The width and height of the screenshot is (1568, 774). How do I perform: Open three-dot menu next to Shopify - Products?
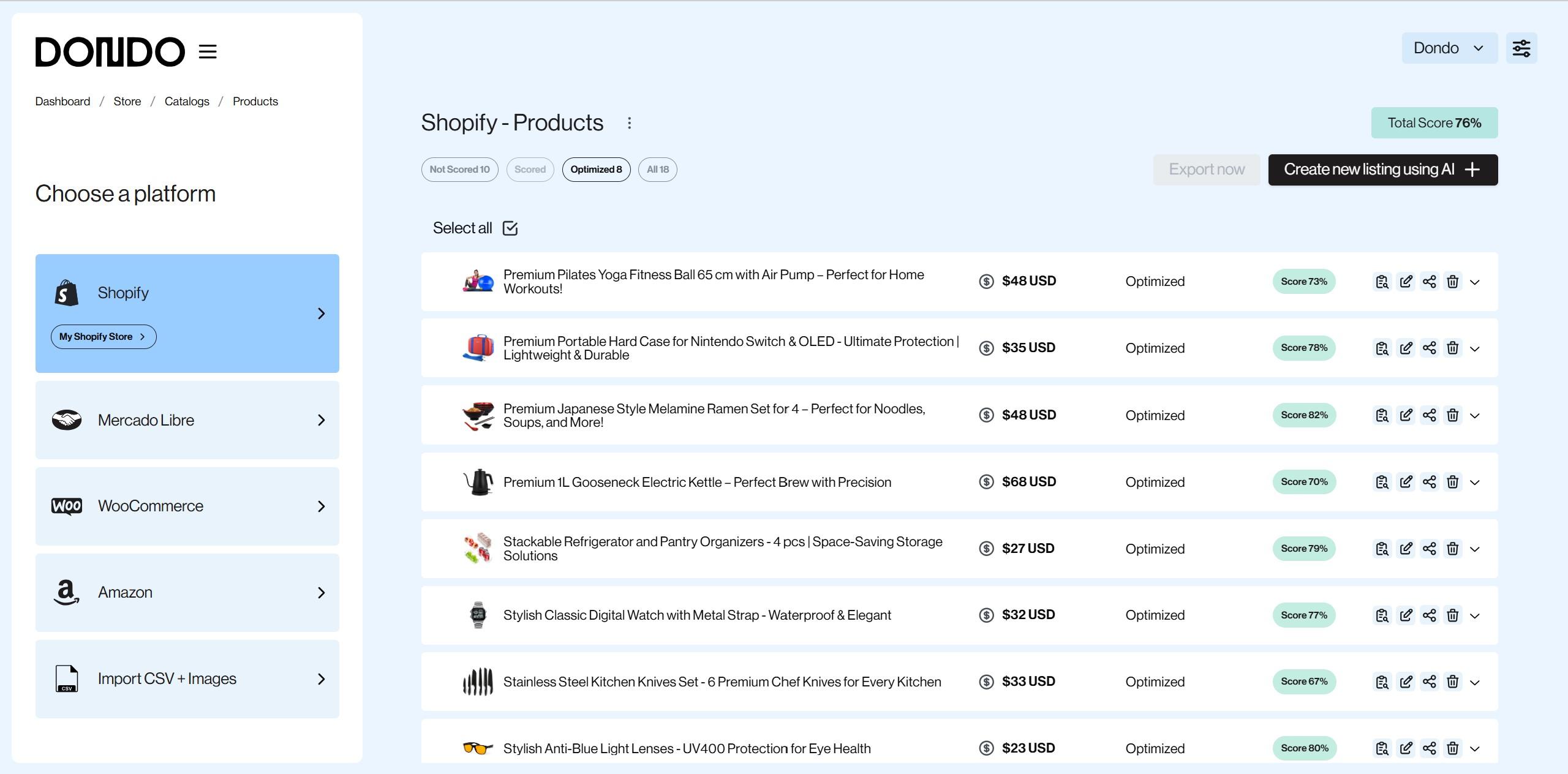(x=629, y=123)
